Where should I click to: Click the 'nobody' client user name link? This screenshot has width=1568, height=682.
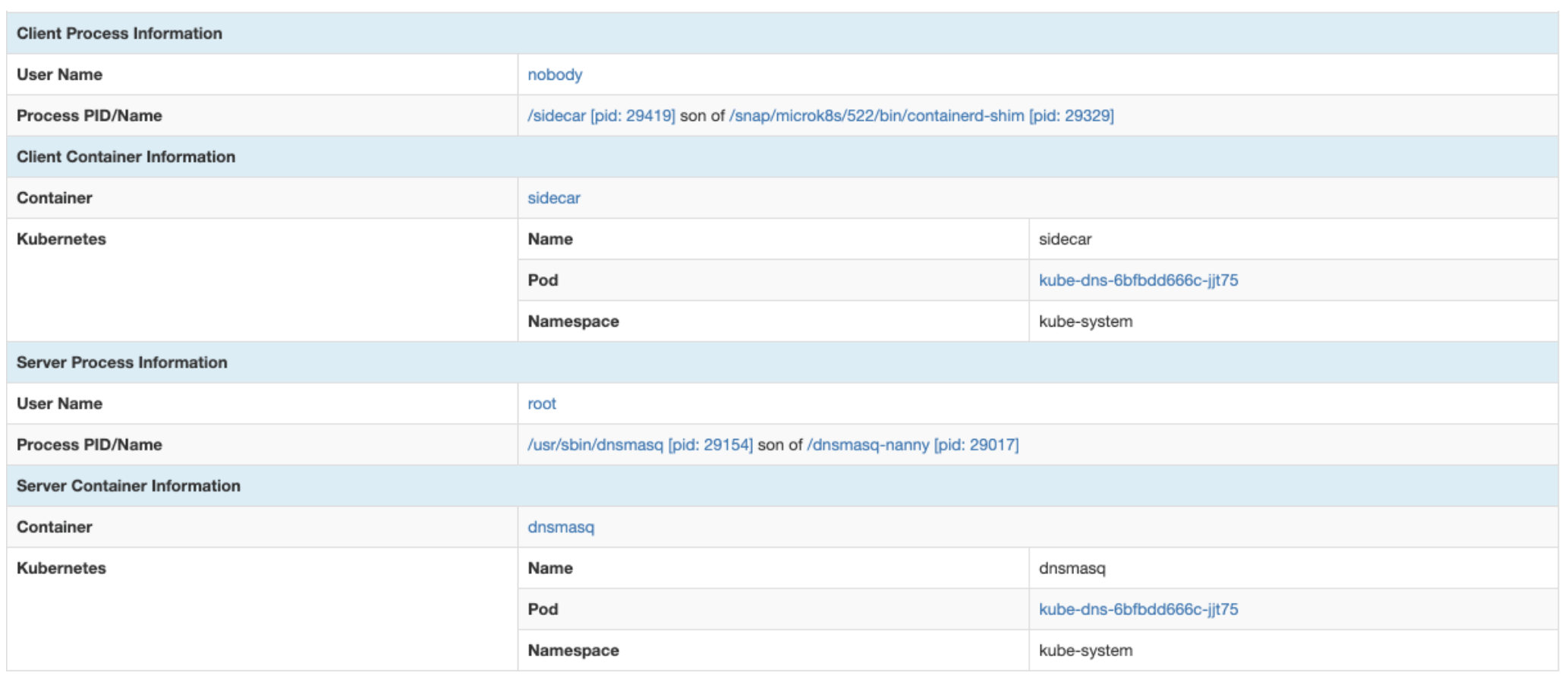coord(555,74)
